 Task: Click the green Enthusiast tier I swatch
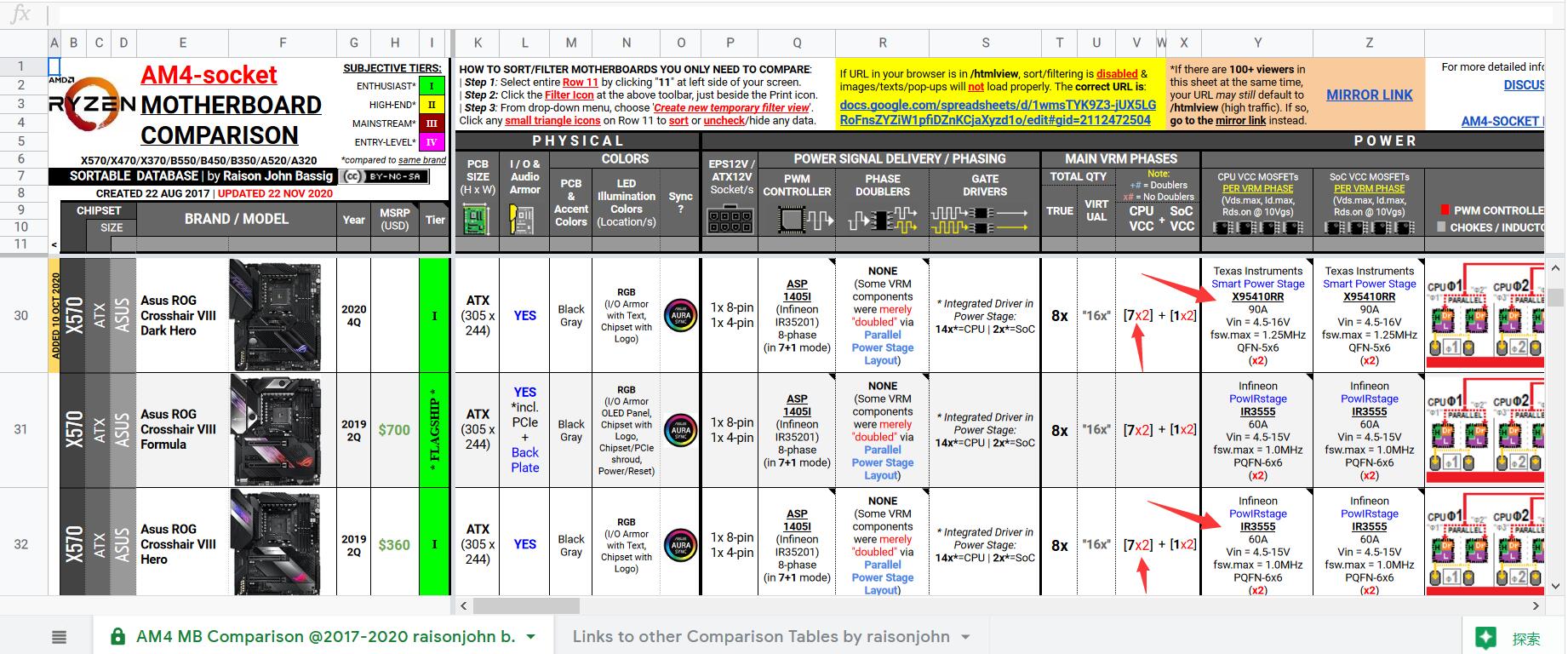(431, 86)
